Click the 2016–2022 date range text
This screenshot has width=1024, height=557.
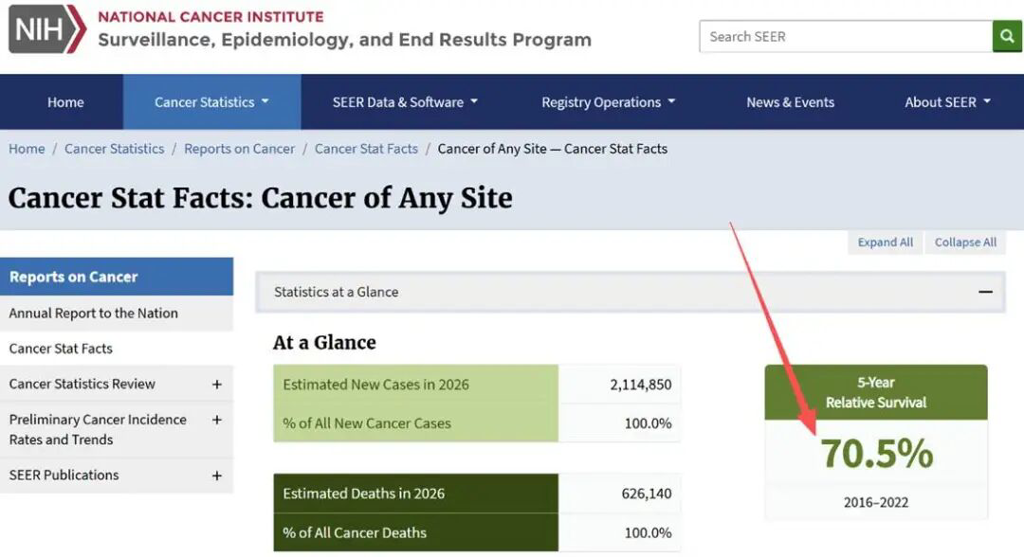[876, 502]
